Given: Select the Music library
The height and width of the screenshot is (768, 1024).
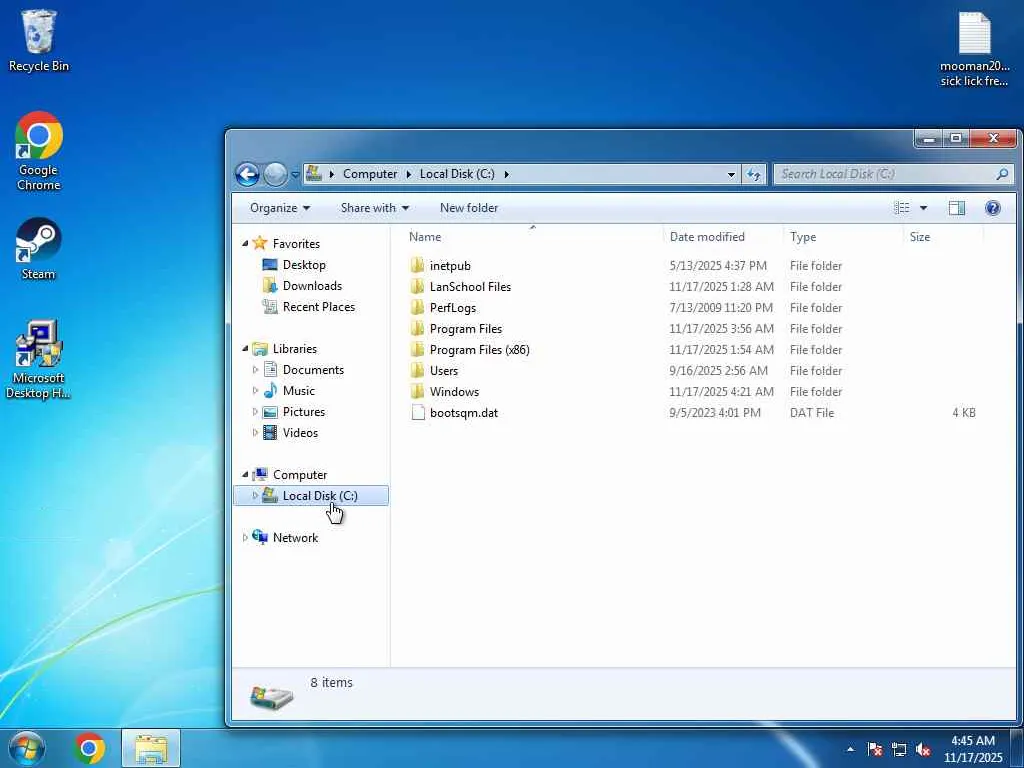Looking at the screenshot, I should point(298,391).
